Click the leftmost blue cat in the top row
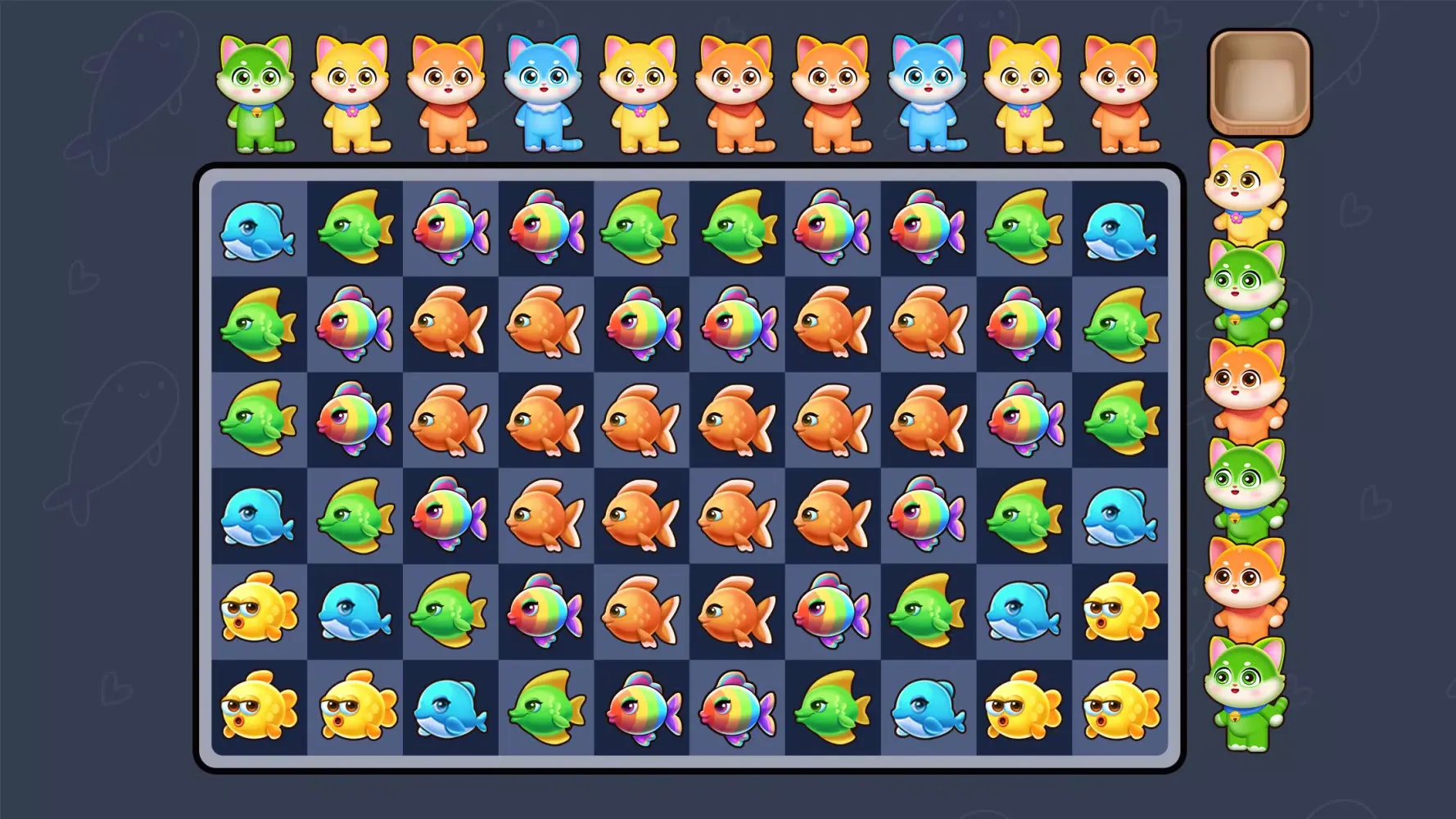 (x=544, y=93)
